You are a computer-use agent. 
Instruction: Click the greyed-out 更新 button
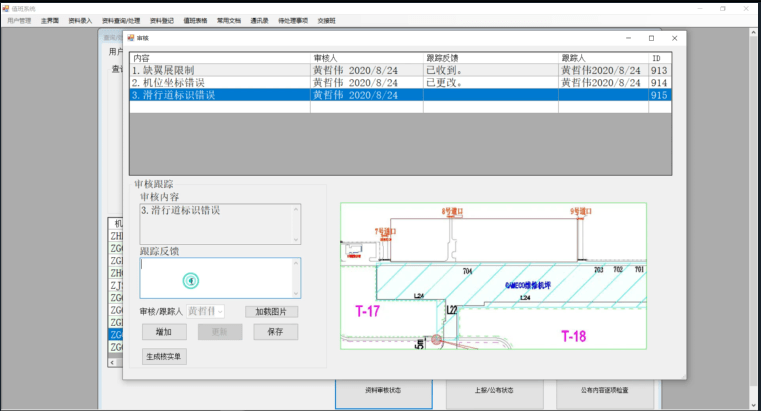click(x=220, y=332)
